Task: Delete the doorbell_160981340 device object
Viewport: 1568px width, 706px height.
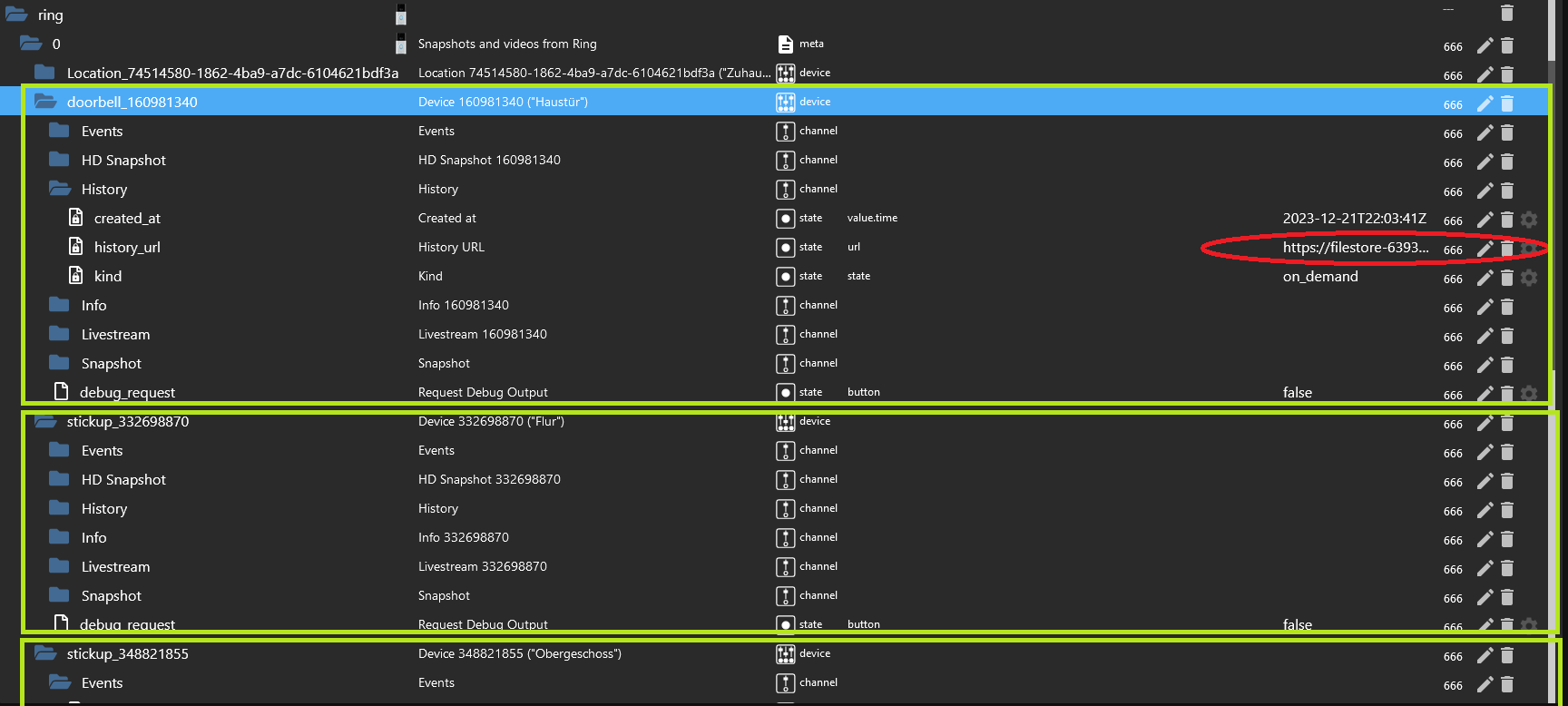Action: click(x=1507, y=103)
